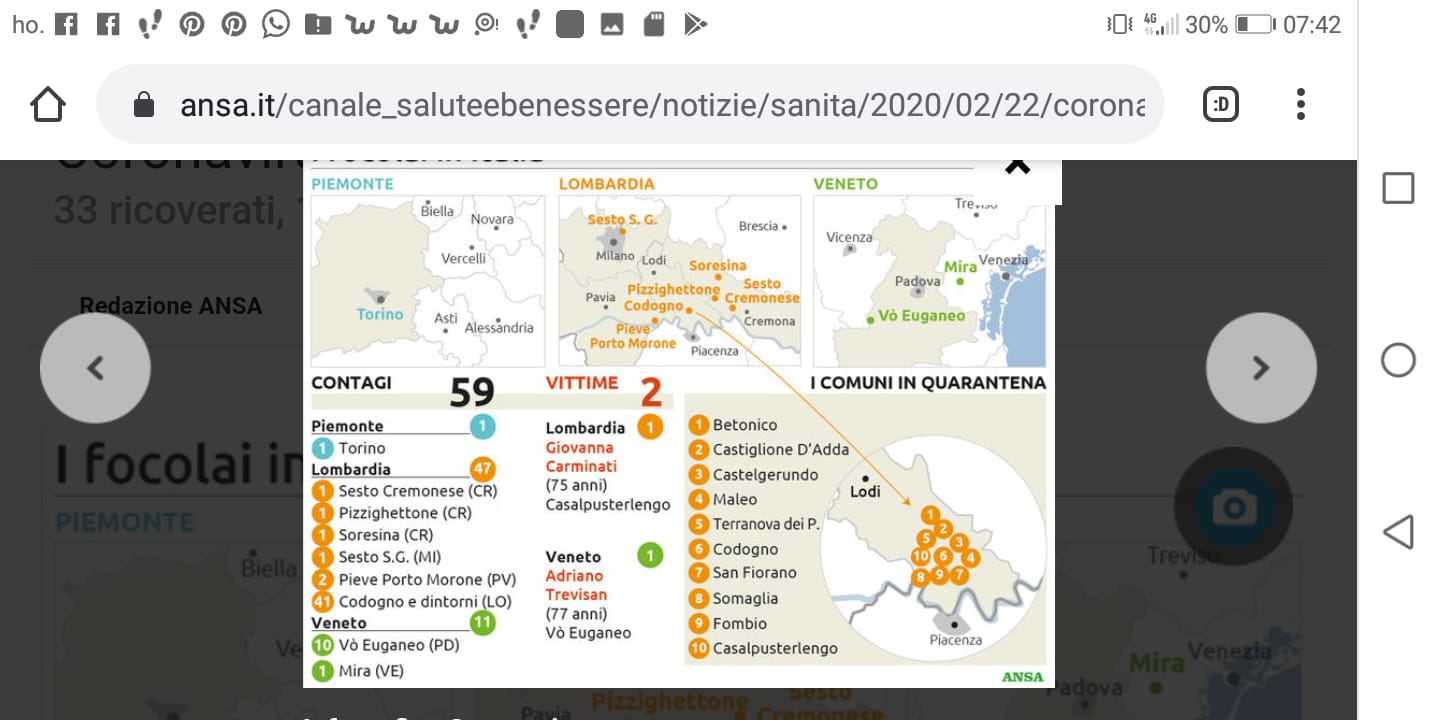Tap the "VENETO" map heading
1440x720 pixels.
coord(845,184)
